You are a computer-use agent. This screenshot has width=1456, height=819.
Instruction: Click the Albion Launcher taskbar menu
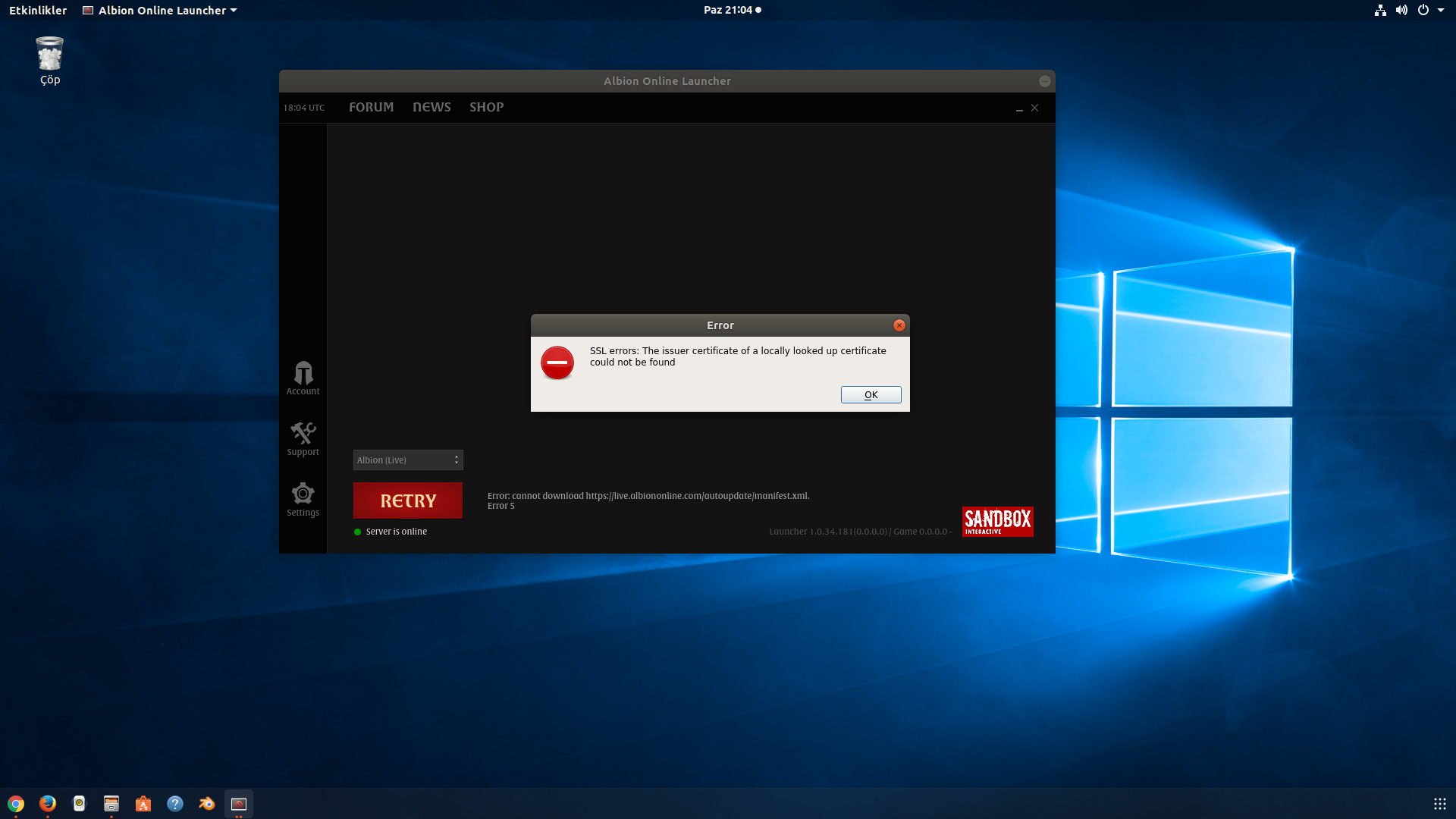click(160, 10)
